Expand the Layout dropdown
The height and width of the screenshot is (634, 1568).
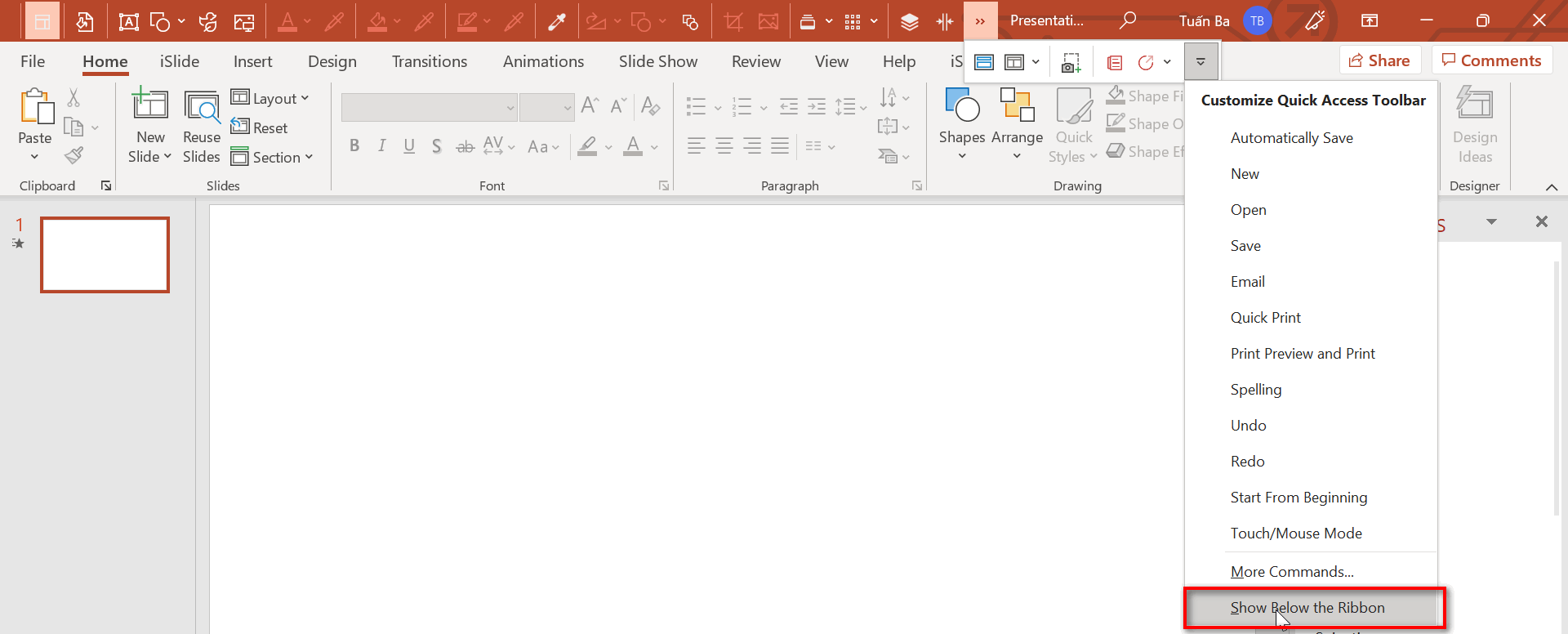pyautogui.click(x=270, y=98)
